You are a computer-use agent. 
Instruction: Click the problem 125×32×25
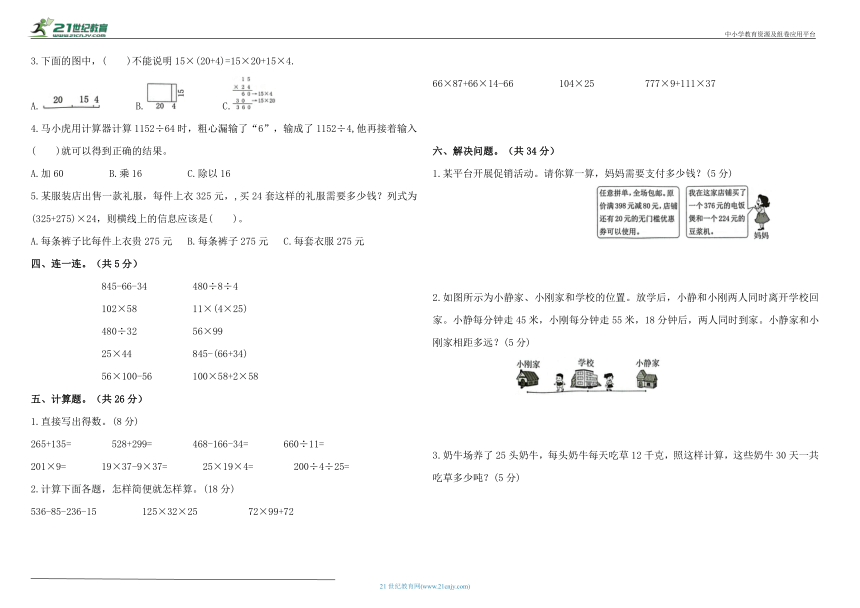click(170, 512)
